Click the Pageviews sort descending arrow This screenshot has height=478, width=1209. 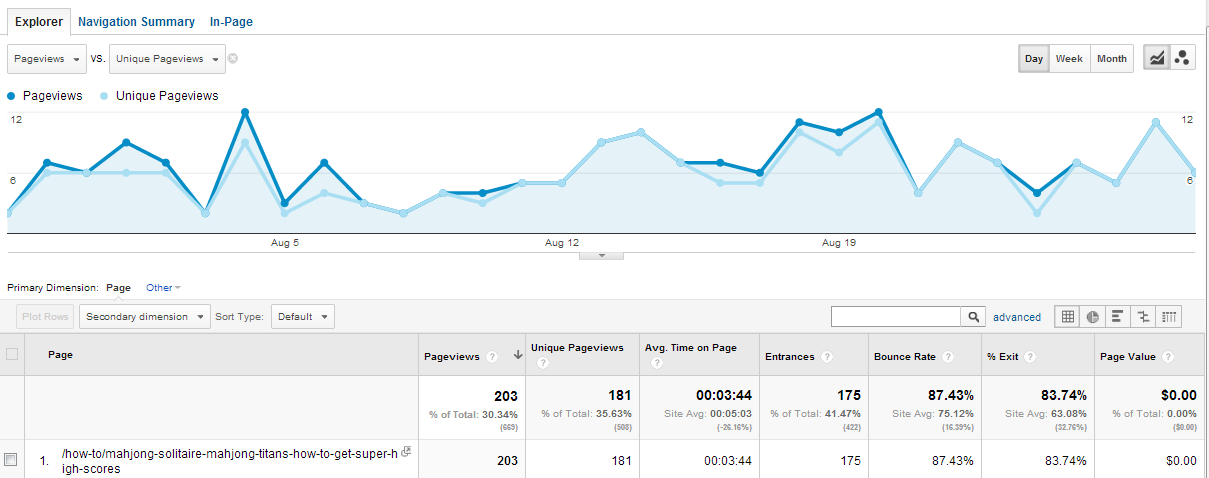click(x=518, y=356)
